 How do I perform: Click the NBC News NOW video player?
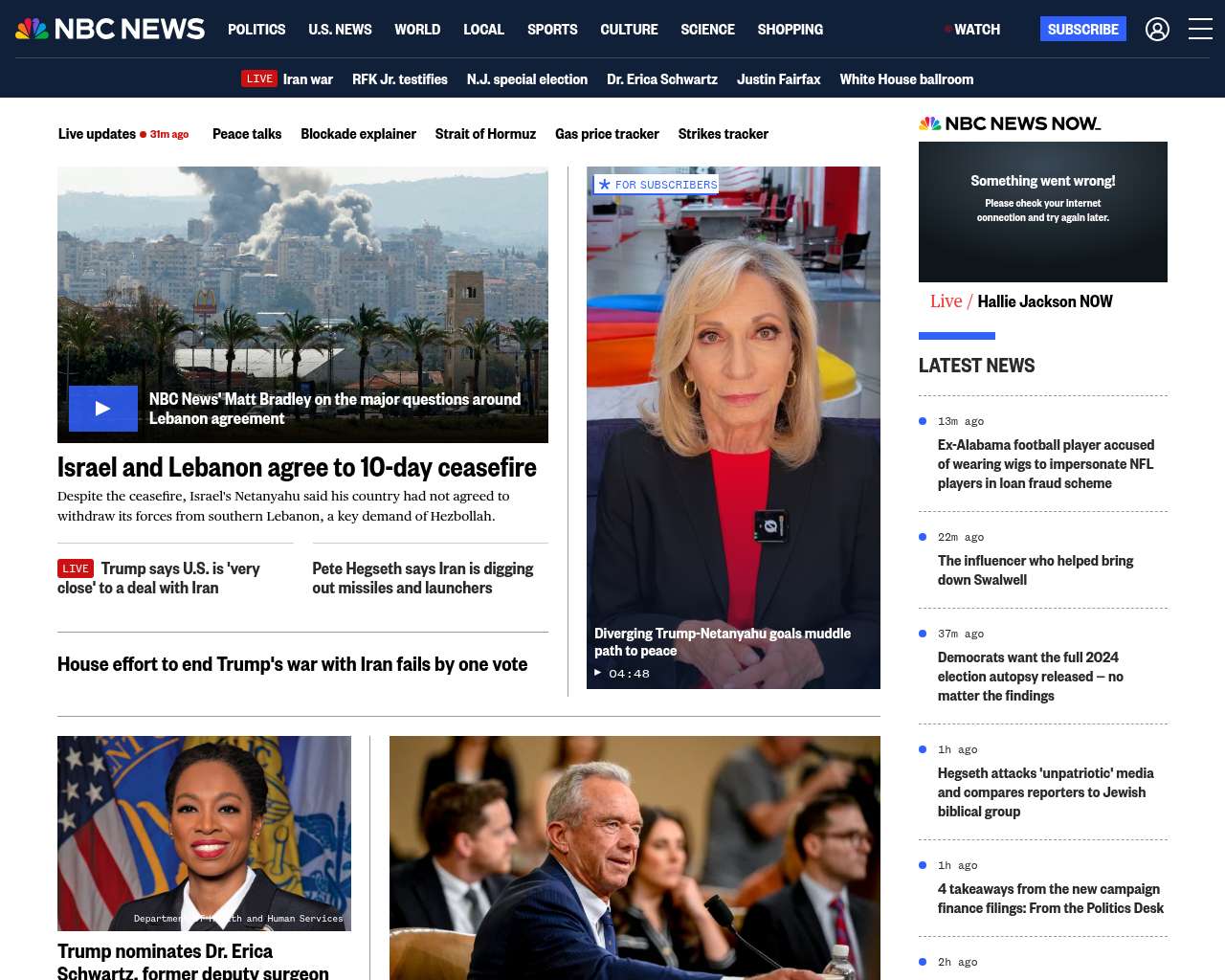click(1043, 212)
